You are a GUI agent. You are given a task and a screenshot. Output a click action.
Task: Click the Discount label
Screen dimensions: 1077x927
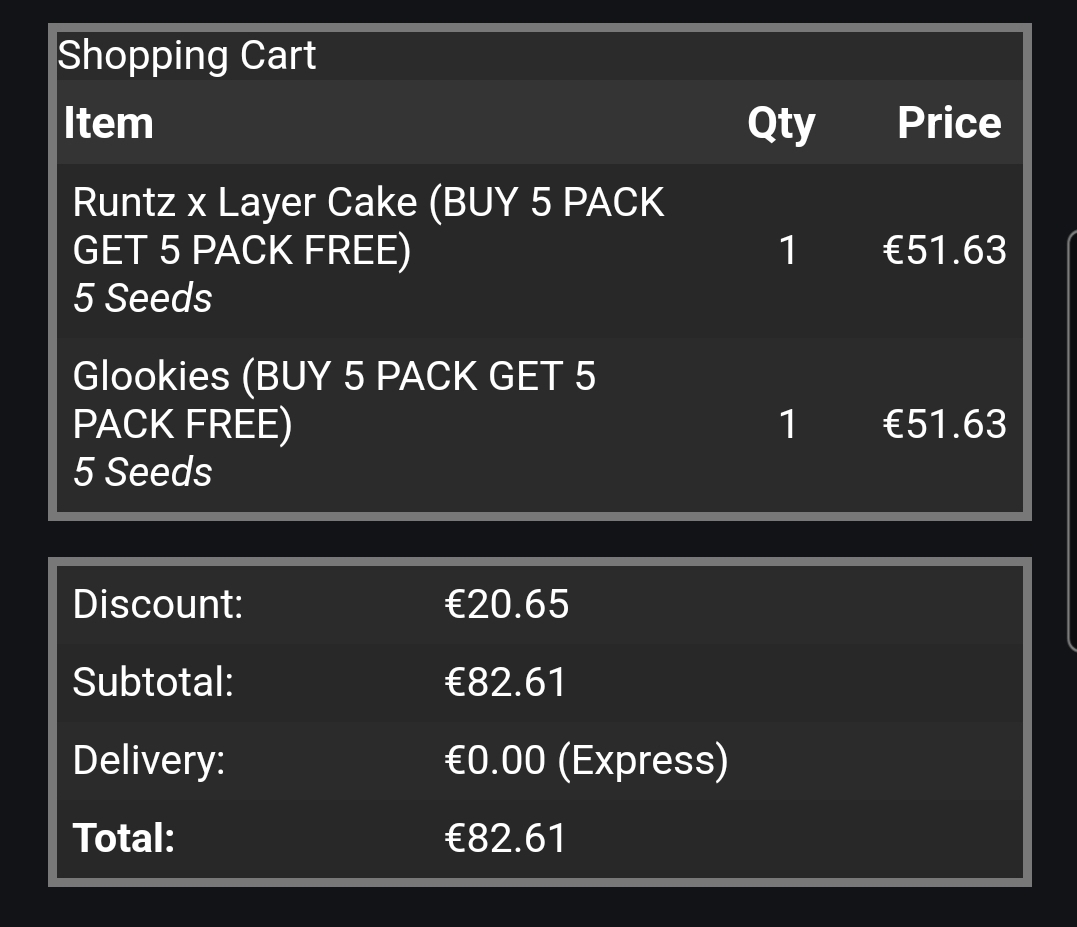coord(158,604)
